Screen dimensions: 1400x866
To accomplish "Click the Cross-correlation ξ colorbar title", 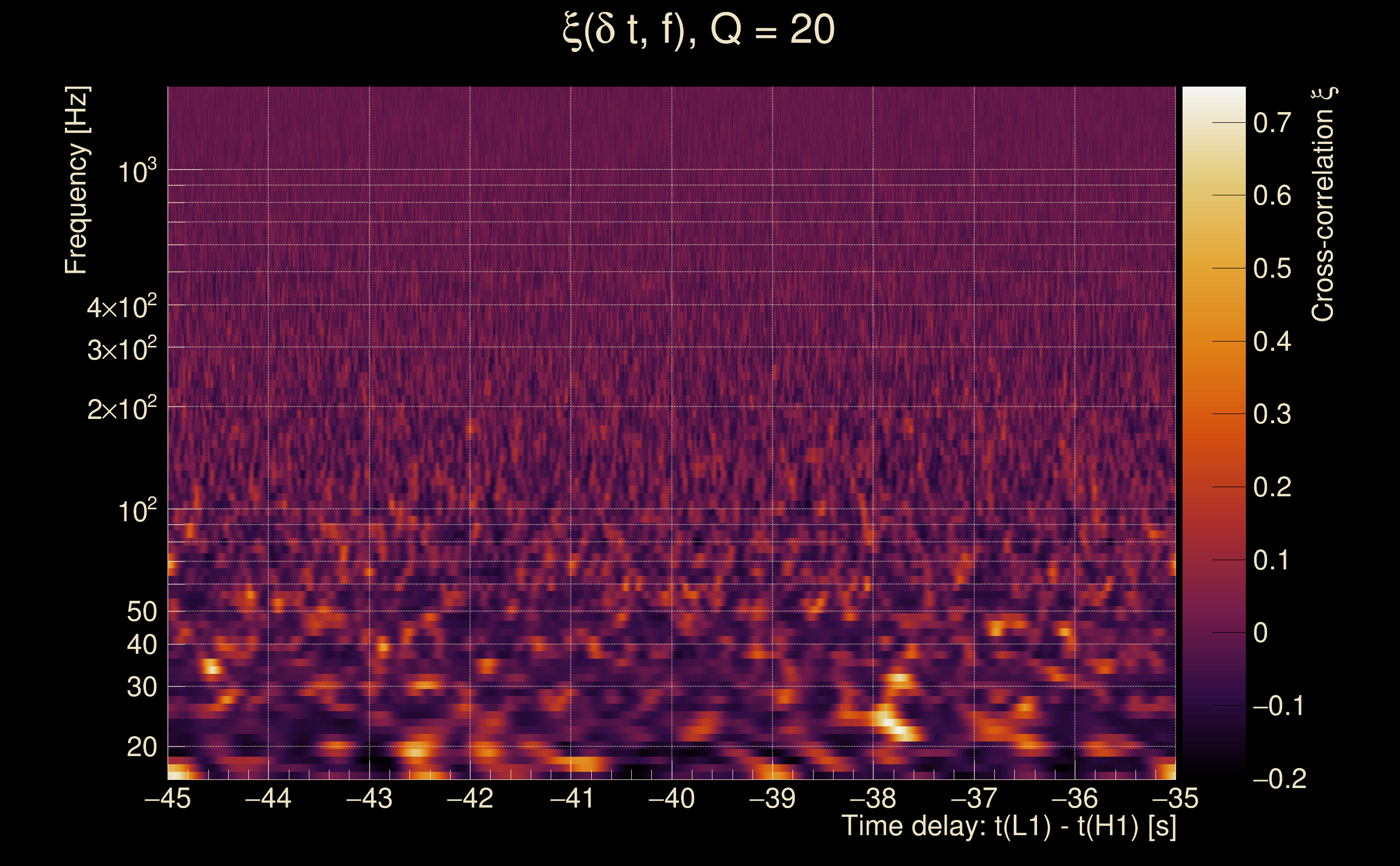I will click(x=1323, y=205).
